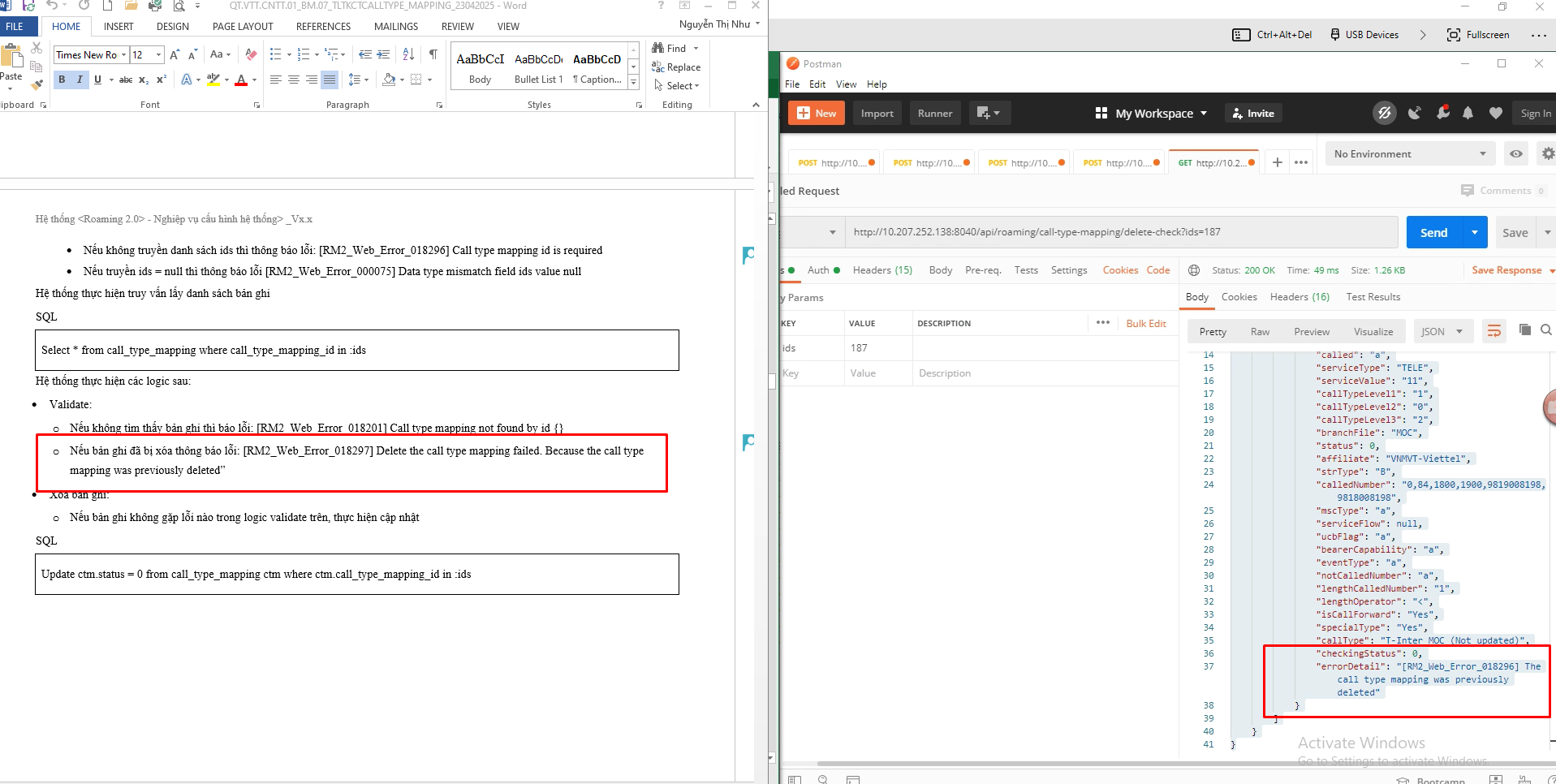Open the font size dropdown
Screen dimensions: 1556x784
pyautogui.click(x=158, y=55)
